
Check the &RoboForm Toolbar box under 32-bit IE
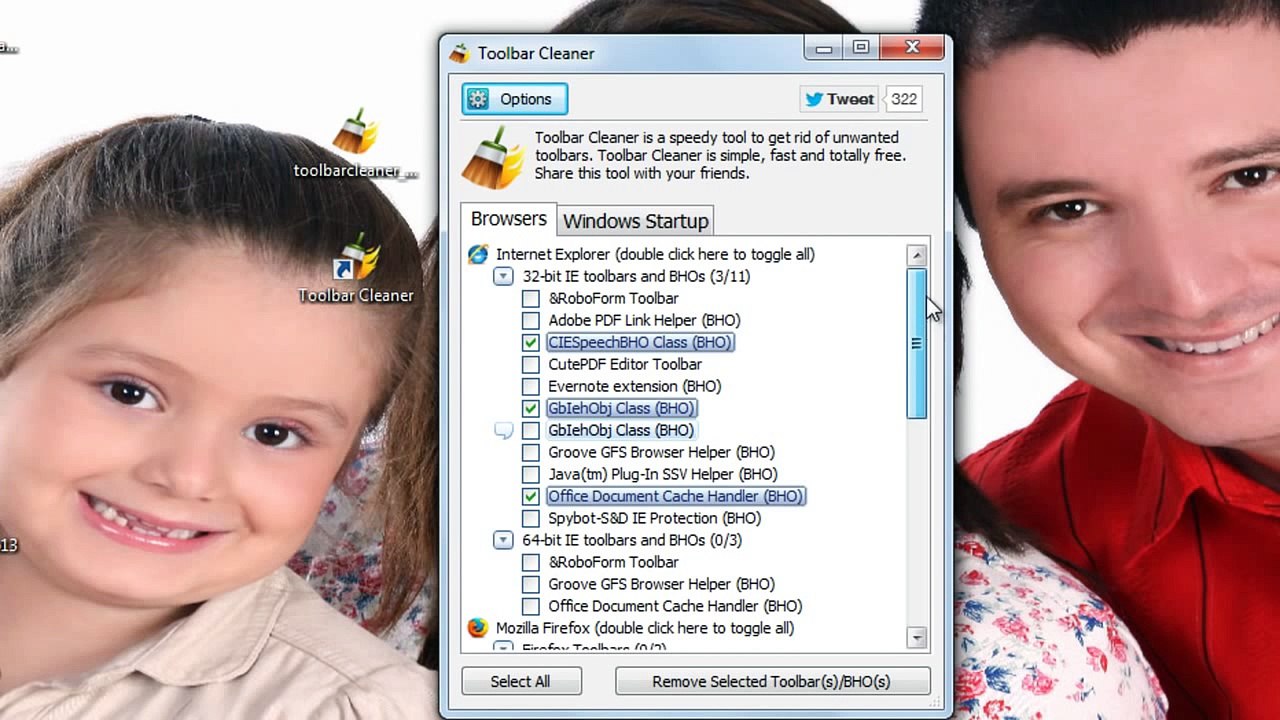[531, 298]
